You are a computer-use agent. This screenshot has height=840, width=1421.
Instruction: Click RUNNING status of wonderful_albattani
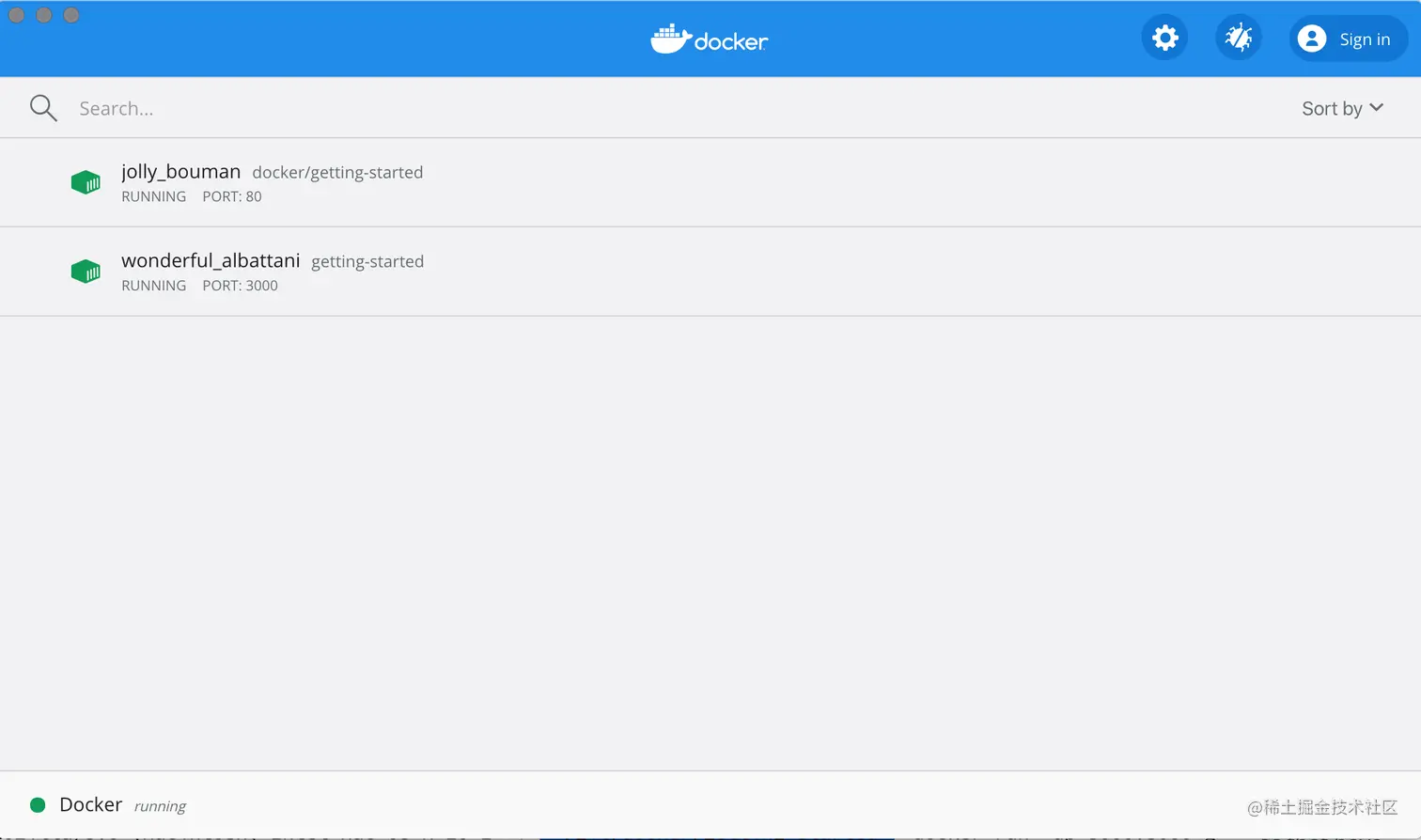coord(153,286)
